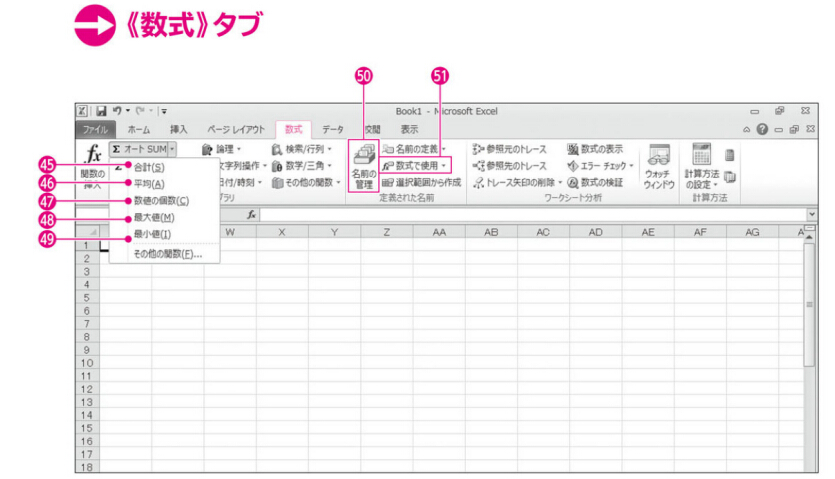Click 参照元のトレース
The height and width of the screenshot is (479, 835).
coord(510,149)
